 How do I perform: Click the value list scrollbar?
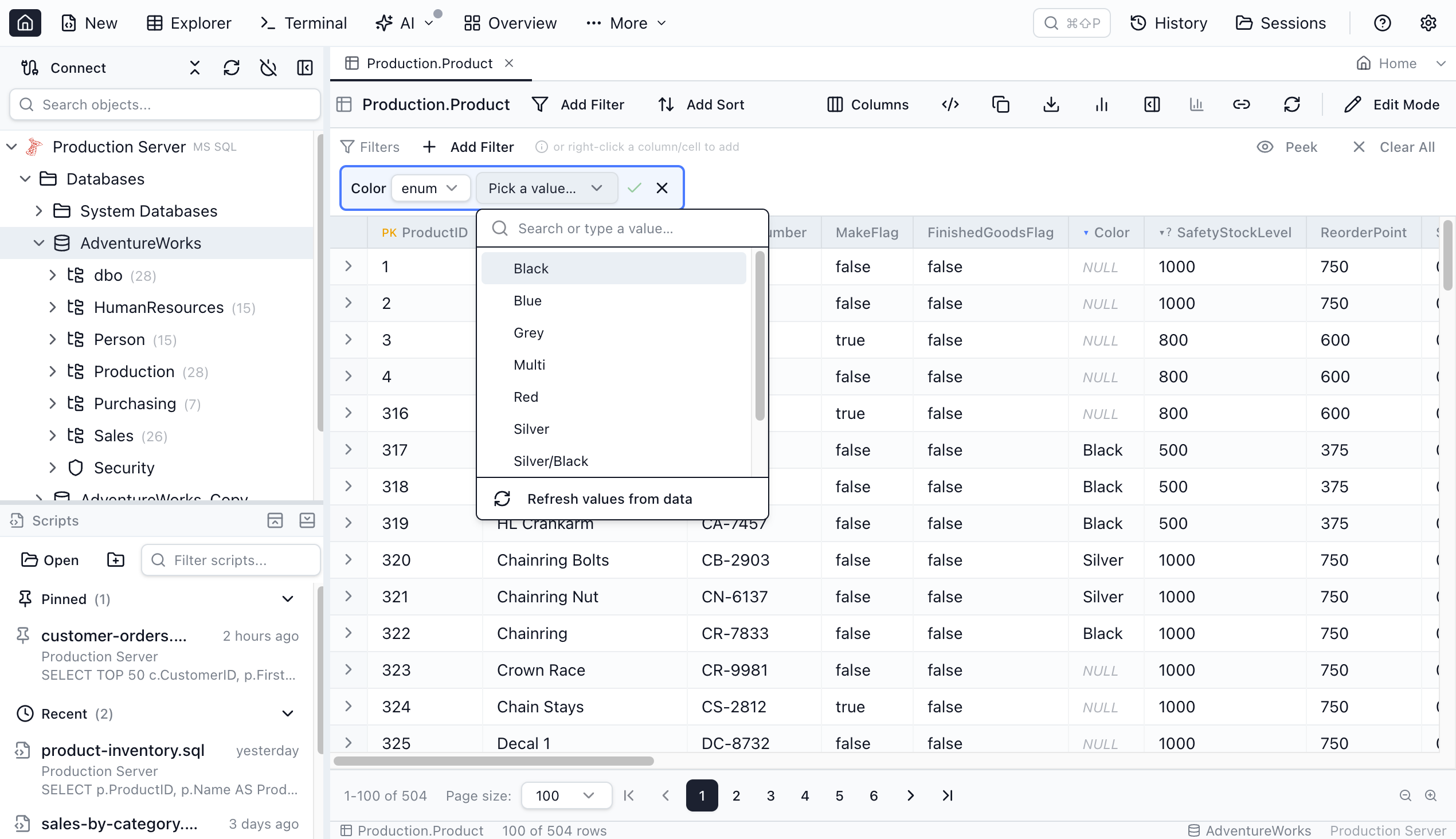[x=760, y=335]
